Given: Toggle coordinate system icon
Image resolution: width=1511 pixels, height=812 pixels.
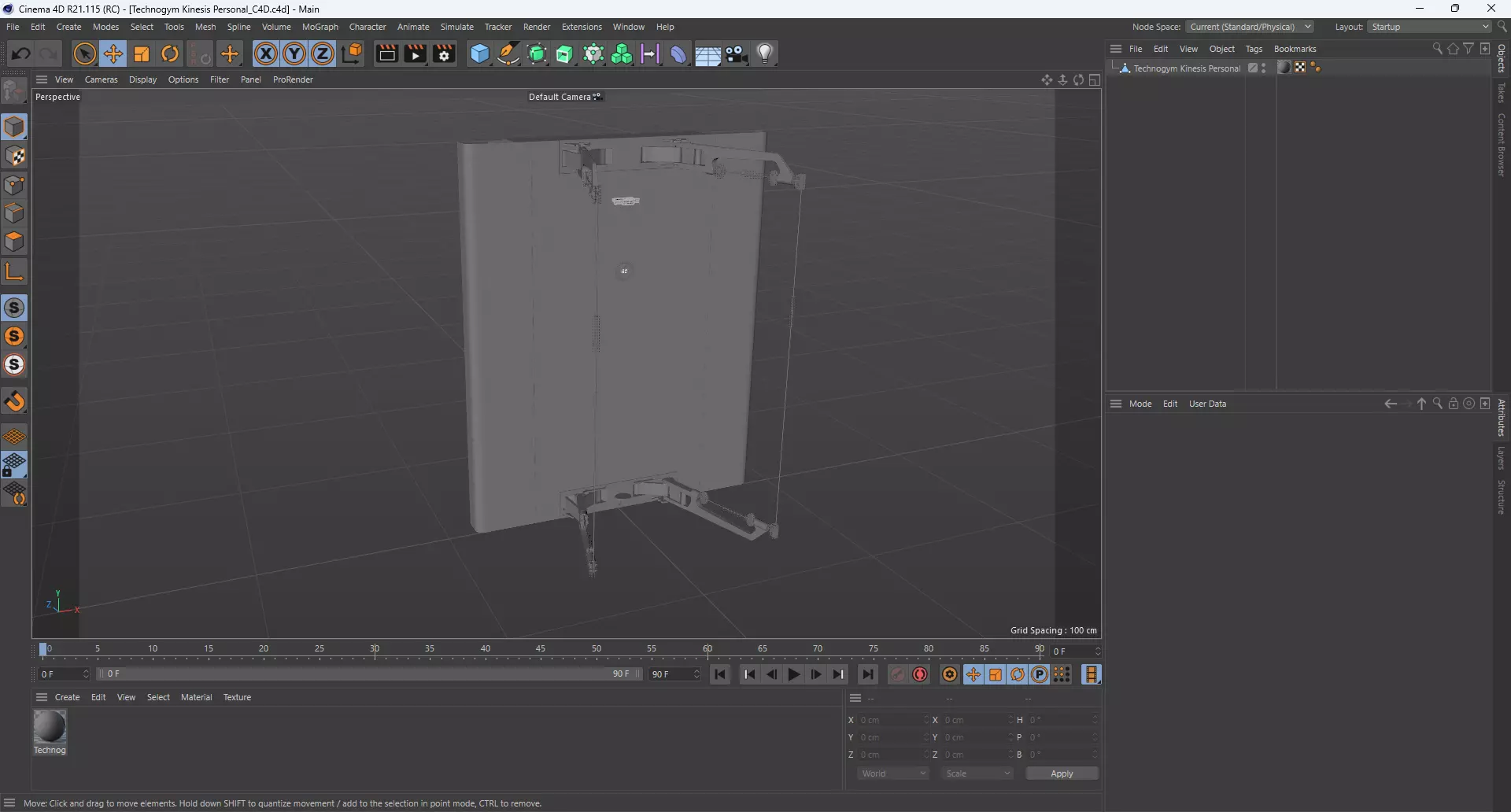Looking at the screenshot, I should (353, 54).
